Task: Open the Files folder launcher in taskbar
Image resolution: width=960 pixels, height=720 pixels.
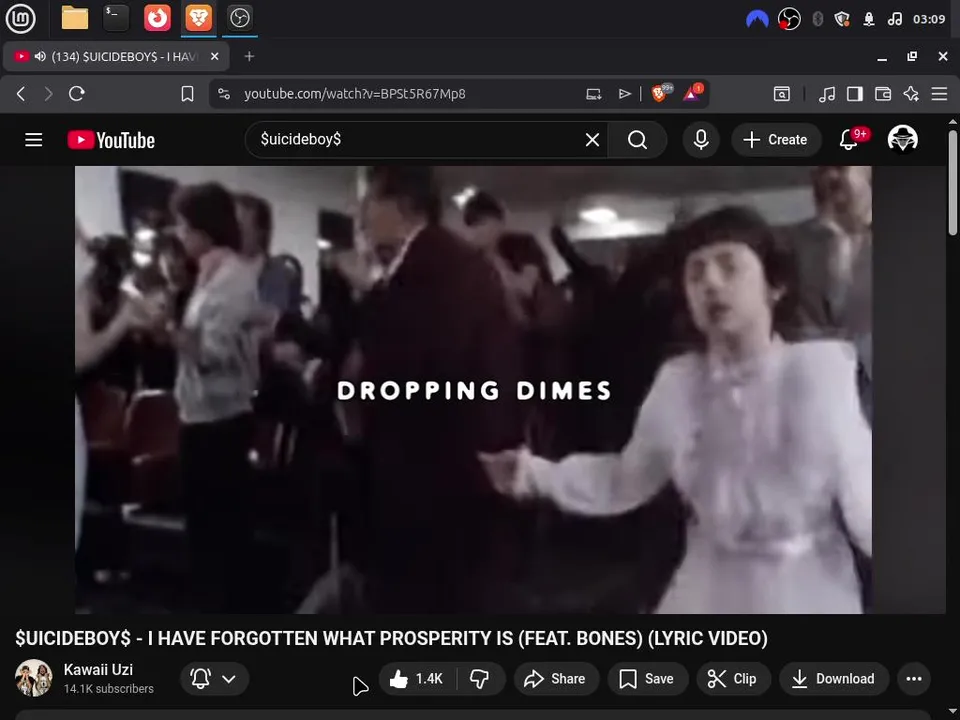Action: pos(75,18)
